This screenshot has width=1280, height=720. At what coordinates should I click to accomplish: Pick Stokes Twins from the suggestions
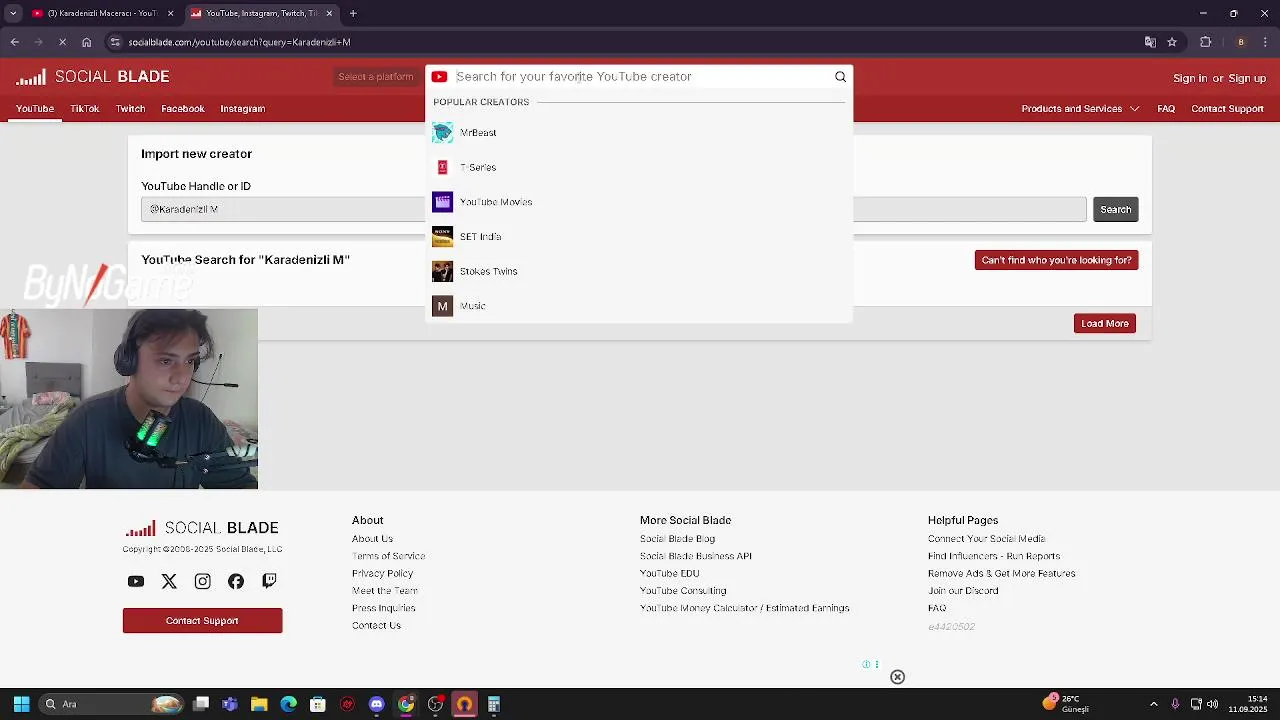pos(639,271)
